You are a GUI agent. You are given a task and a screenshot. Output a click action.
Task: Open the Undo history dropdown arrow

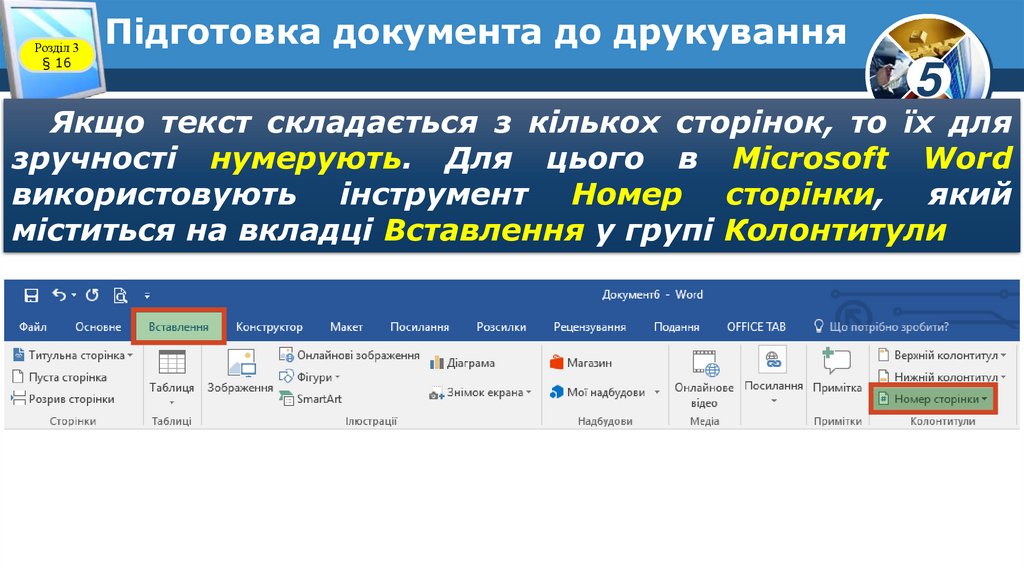[x=74, y=295]
